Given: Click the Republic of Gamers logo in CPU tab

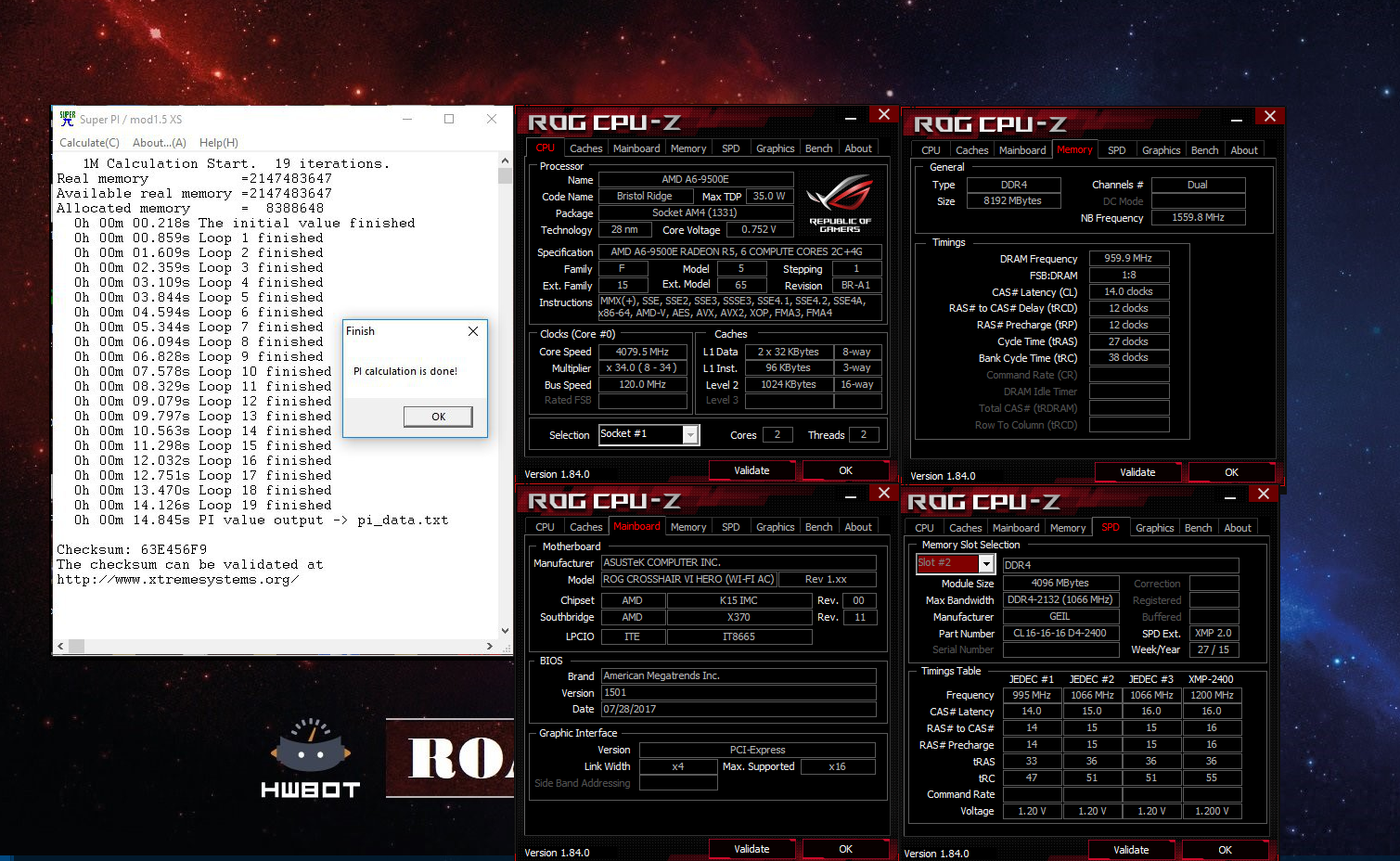Looking at the screenshot, I should (840, 203).
